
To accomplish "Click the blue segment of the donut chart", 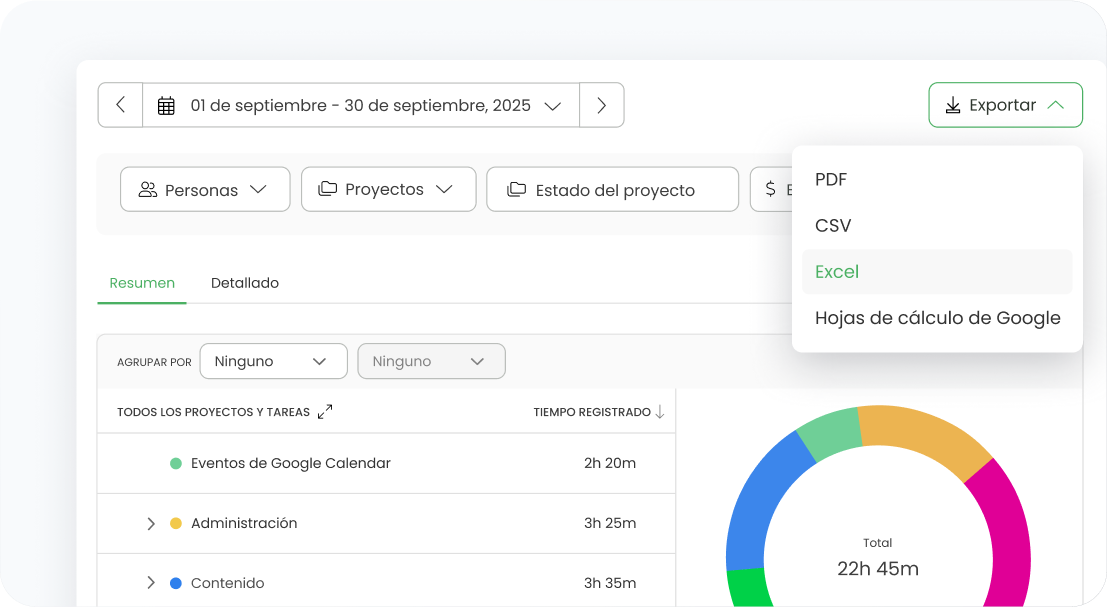I will (760, 505).
